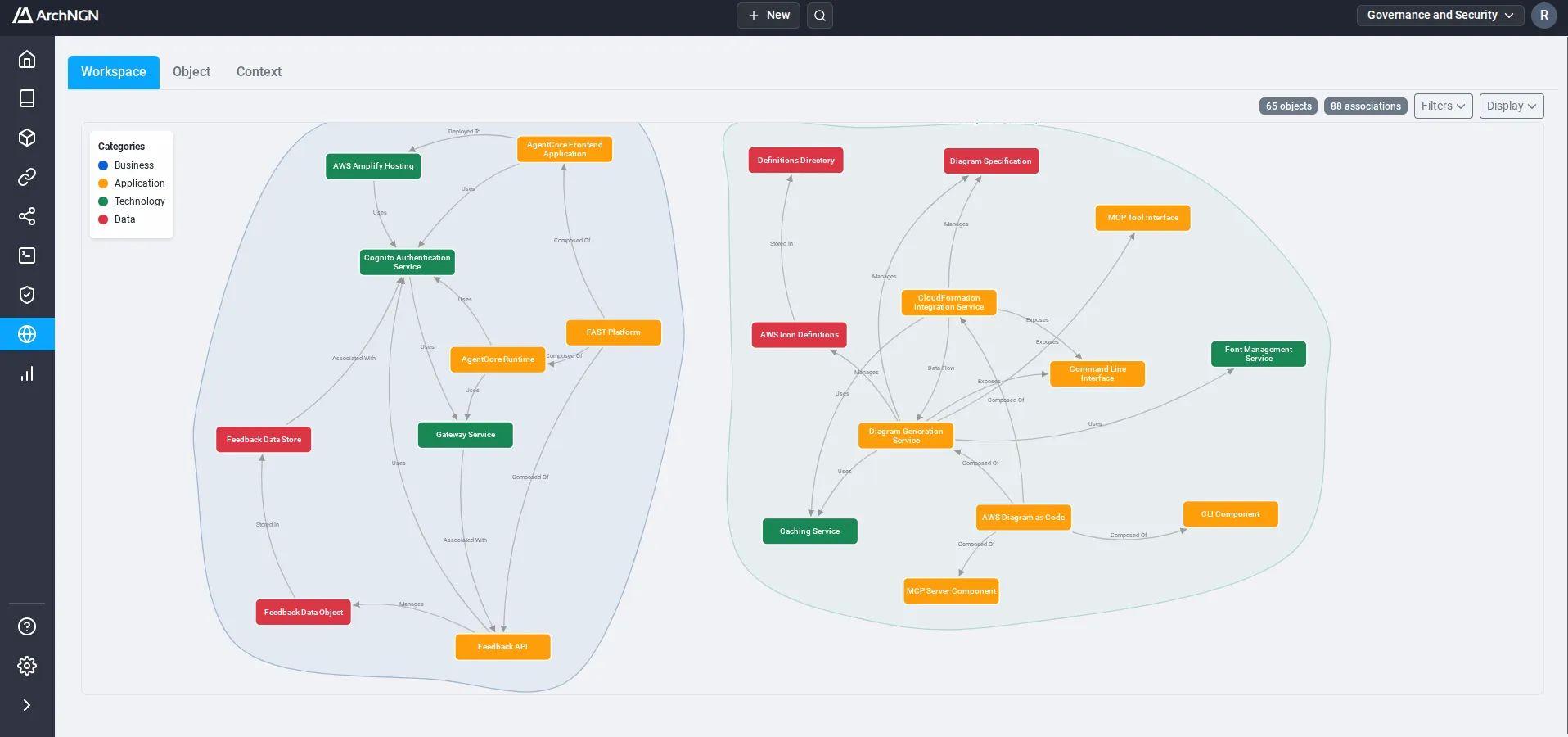Select the AgentCore Frontend Application node
Screen dimensions: 1568x737
pos(565,149)
